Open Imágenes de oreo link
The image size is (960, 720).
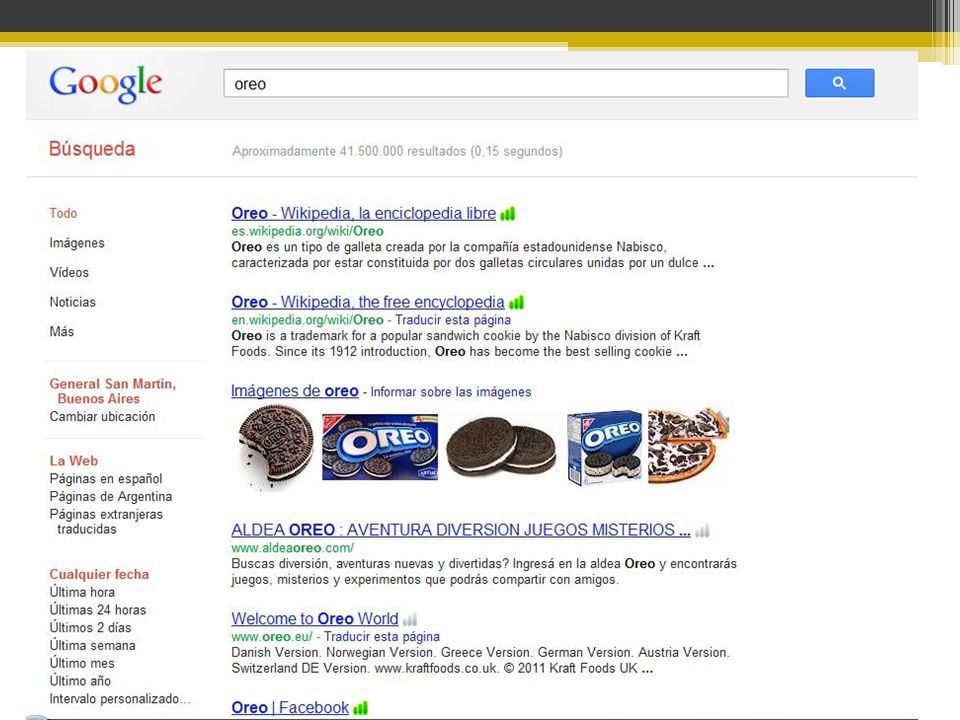[x=294, y=391]
